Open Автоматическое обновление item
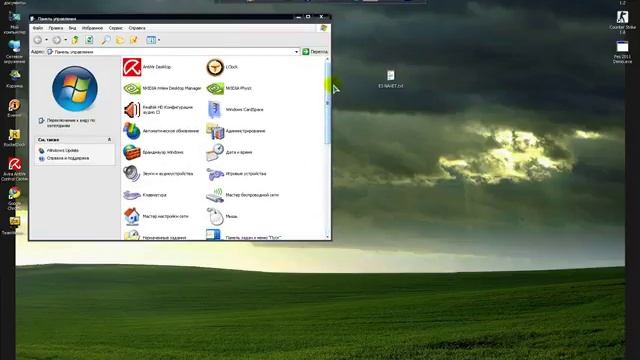640x360 pixels. pos(161,131)
